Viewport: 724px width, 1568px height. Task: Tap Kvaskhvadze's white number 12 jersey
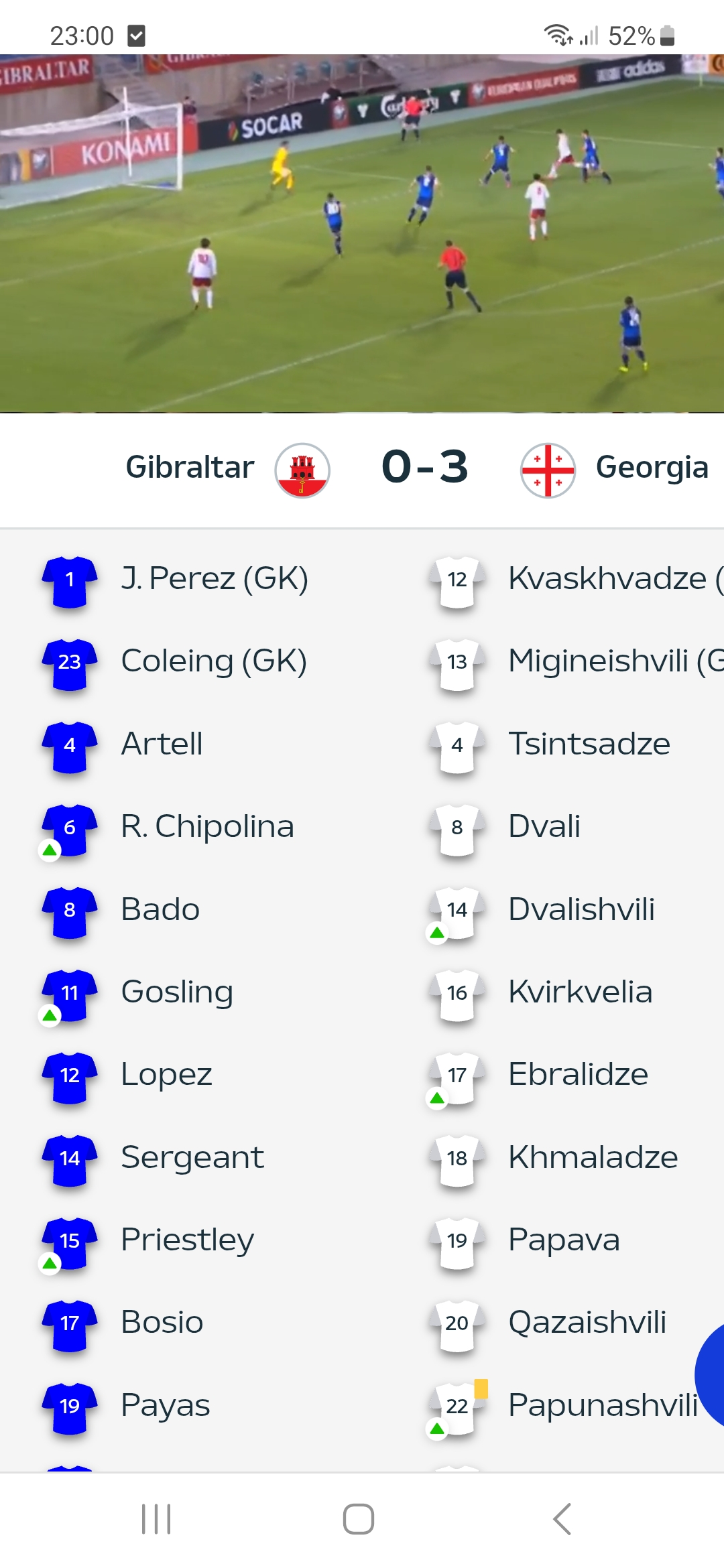pyautogui.click(x=457, y=581)
